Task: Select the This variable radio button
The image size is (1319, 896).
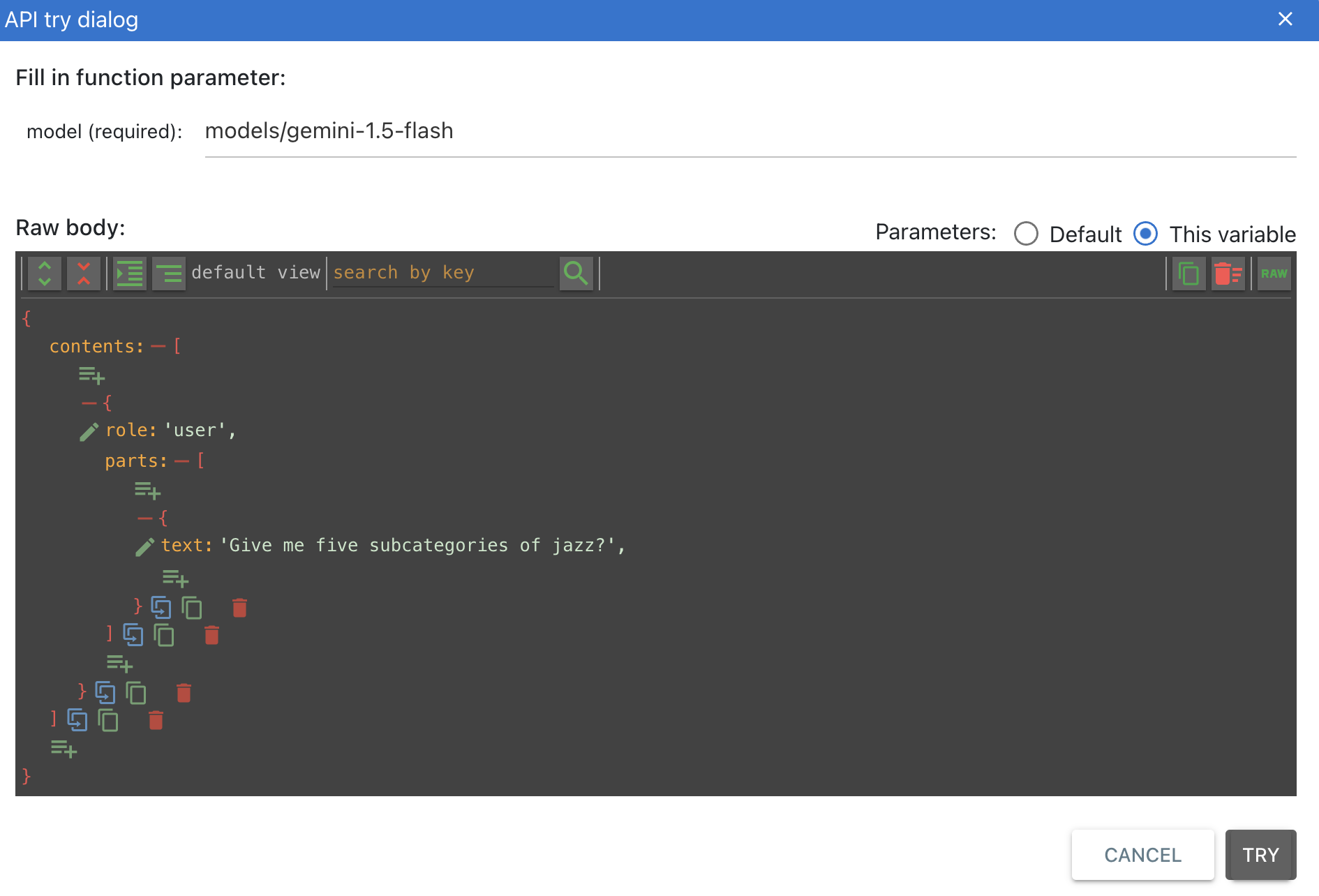Action: (1145, 234)
